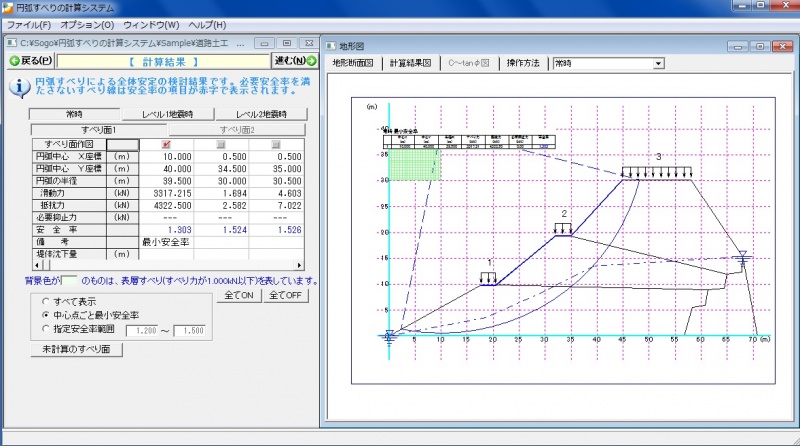This screenshot has height=446, width=800.
Task: Advance with the 進む(N) button
Action: pos(295,61)
